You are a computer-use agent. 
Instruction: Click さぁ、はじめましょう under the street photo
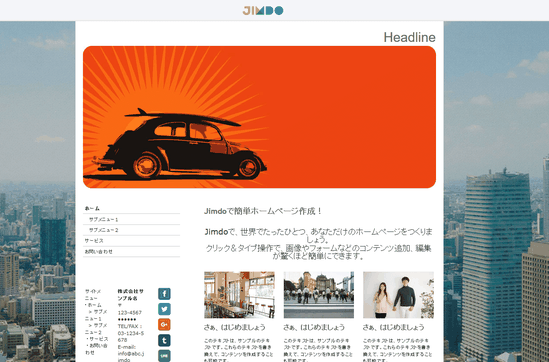pyautogui.click(x=314, y=327)
